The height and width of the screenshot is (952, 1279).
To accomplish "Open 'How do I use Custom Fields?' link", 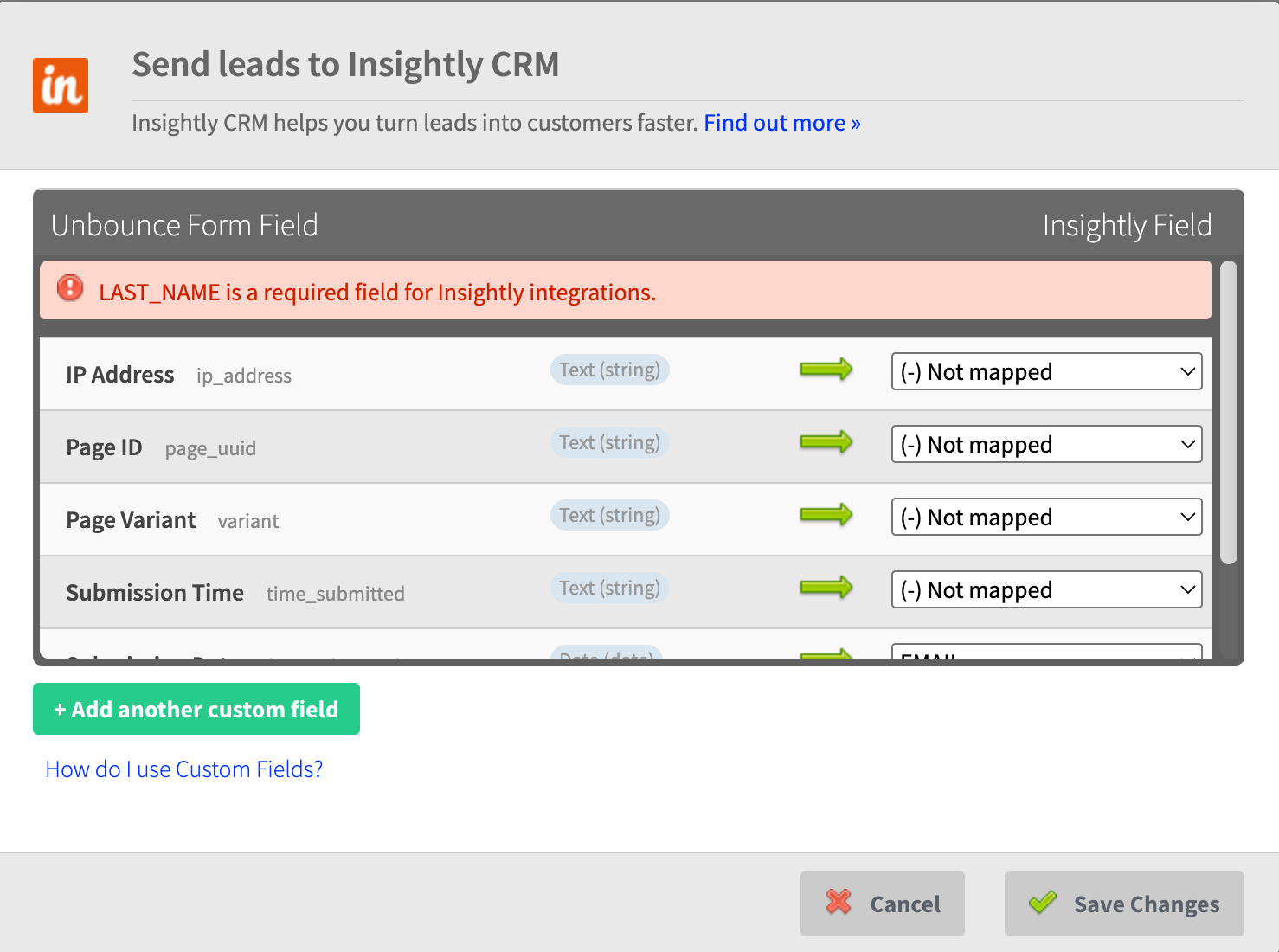I will [x=184, y=769].
